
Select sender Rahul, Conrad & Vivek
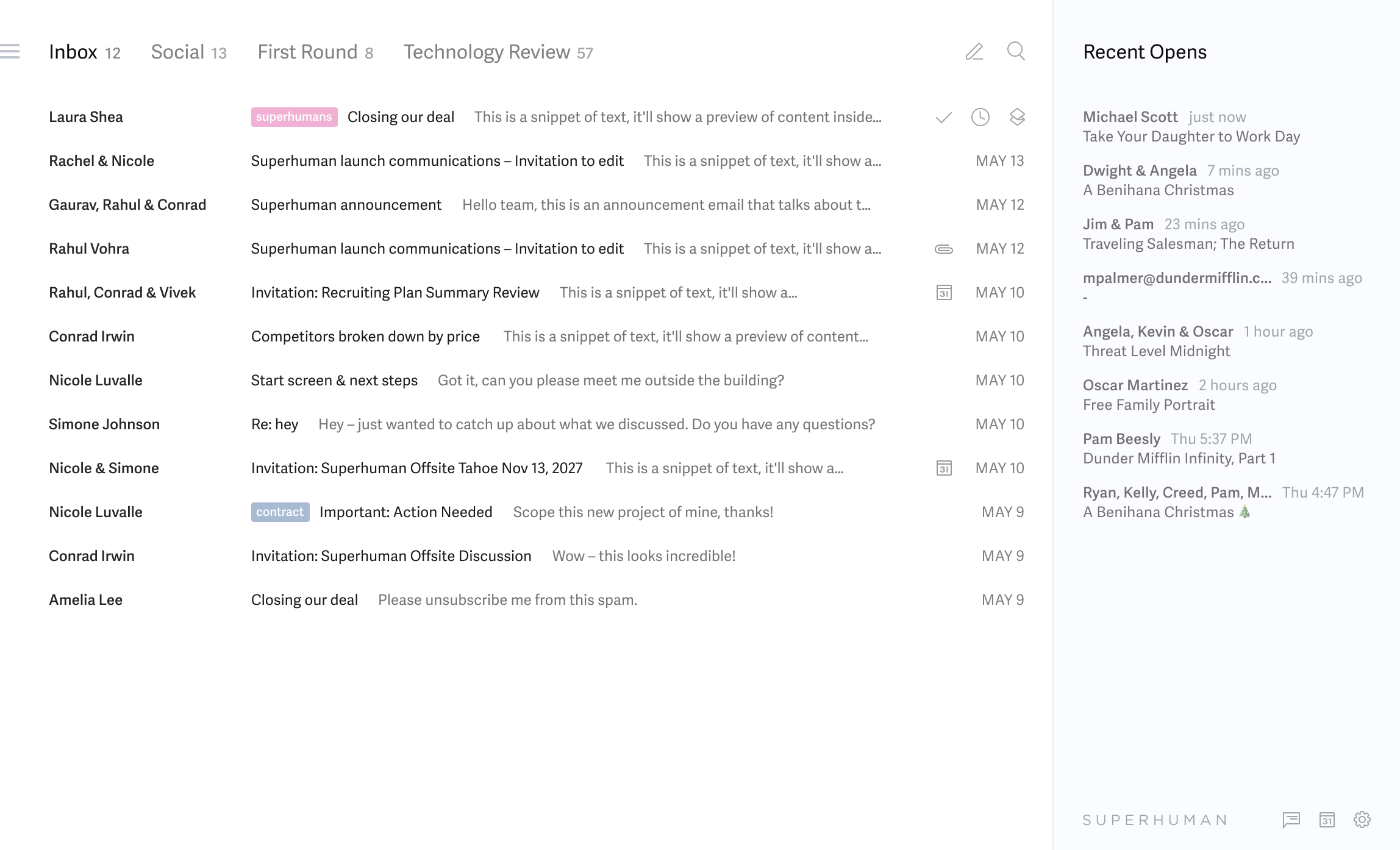coord(122,293)
